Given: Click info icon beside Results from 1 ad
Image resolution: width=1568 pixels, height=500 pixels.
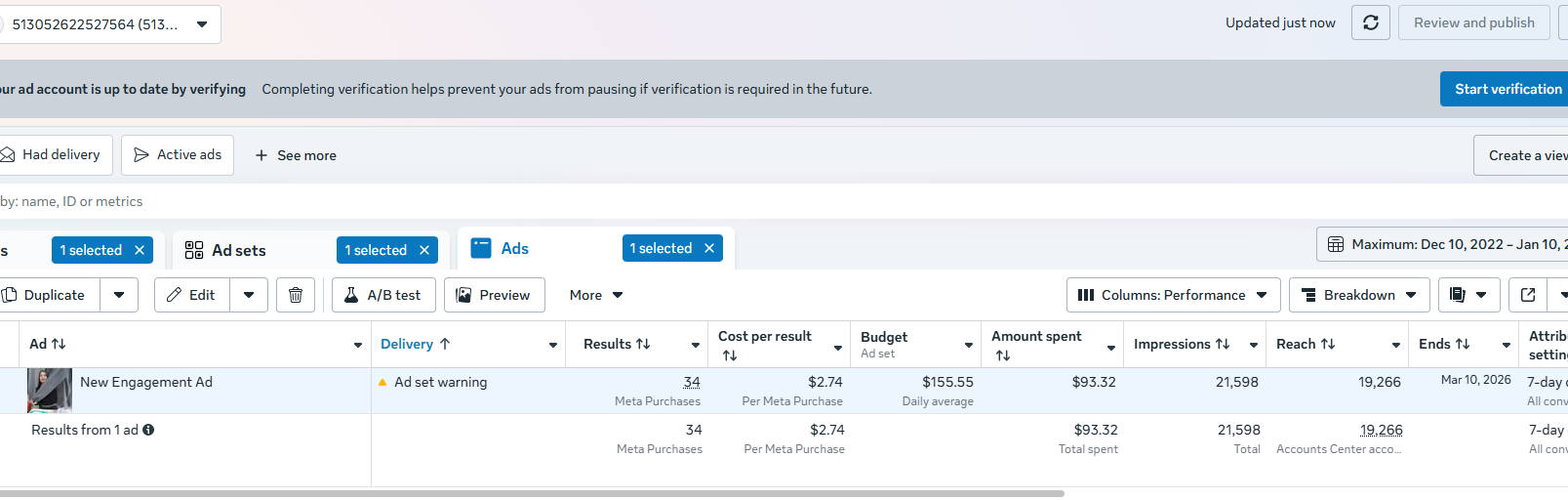Looking at the screenshot, I should [148, 430].
